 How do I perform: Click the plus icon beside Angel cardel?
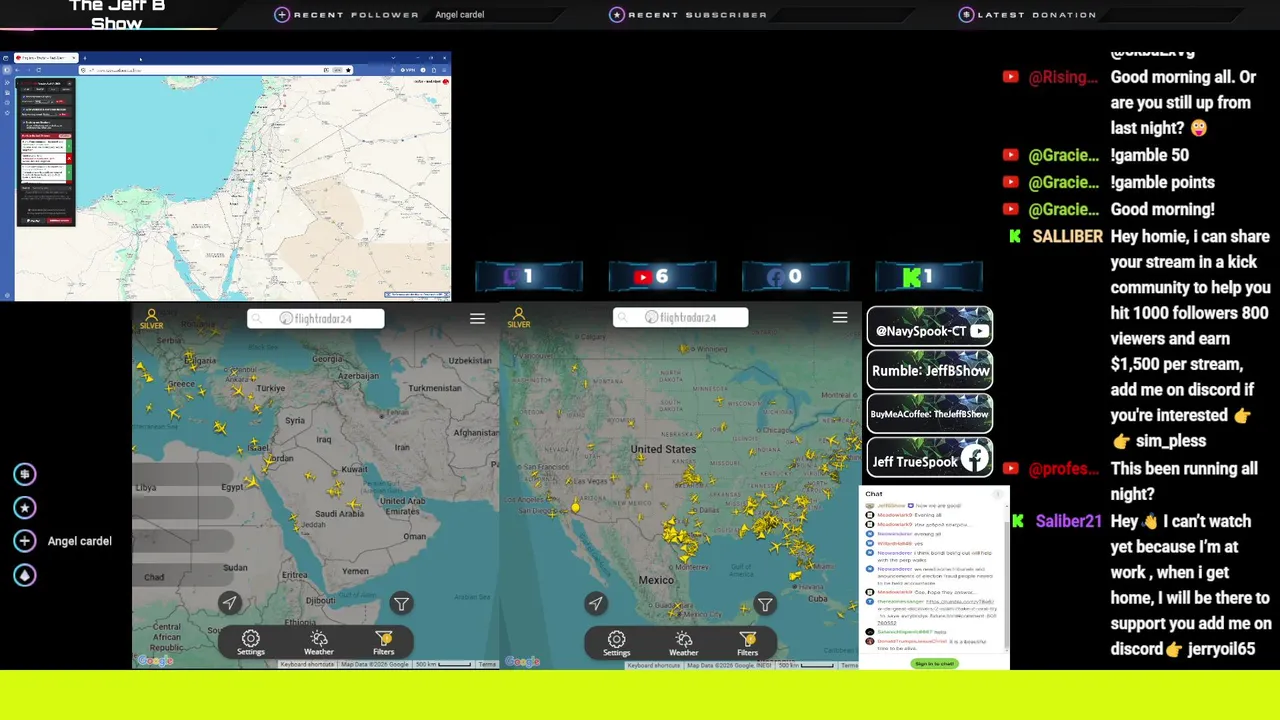pyautogui.click(x=25, y=541)
